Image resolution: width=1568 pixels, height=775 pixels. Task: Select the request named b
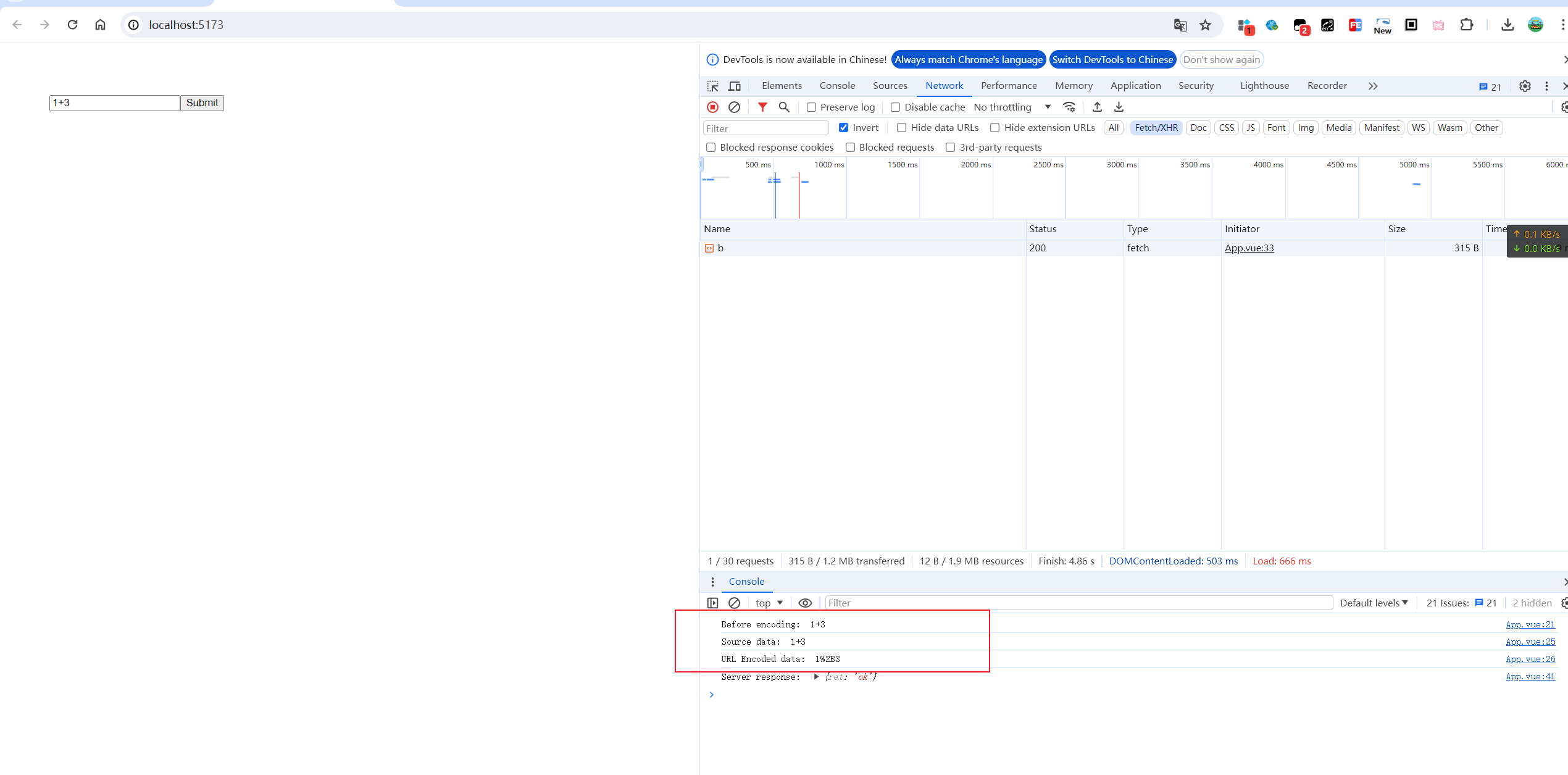click(863, 248)
